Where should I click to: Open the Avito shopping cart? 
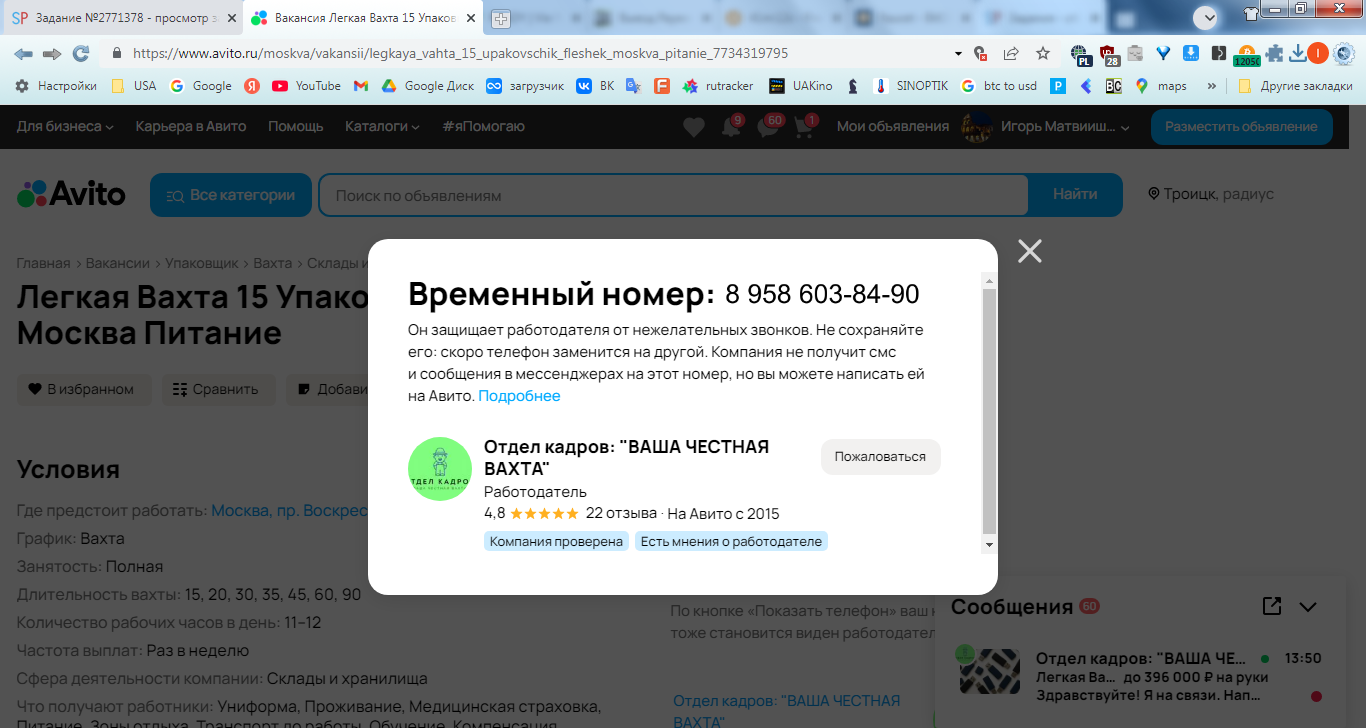pyautogui.click(x=804, y=127)
